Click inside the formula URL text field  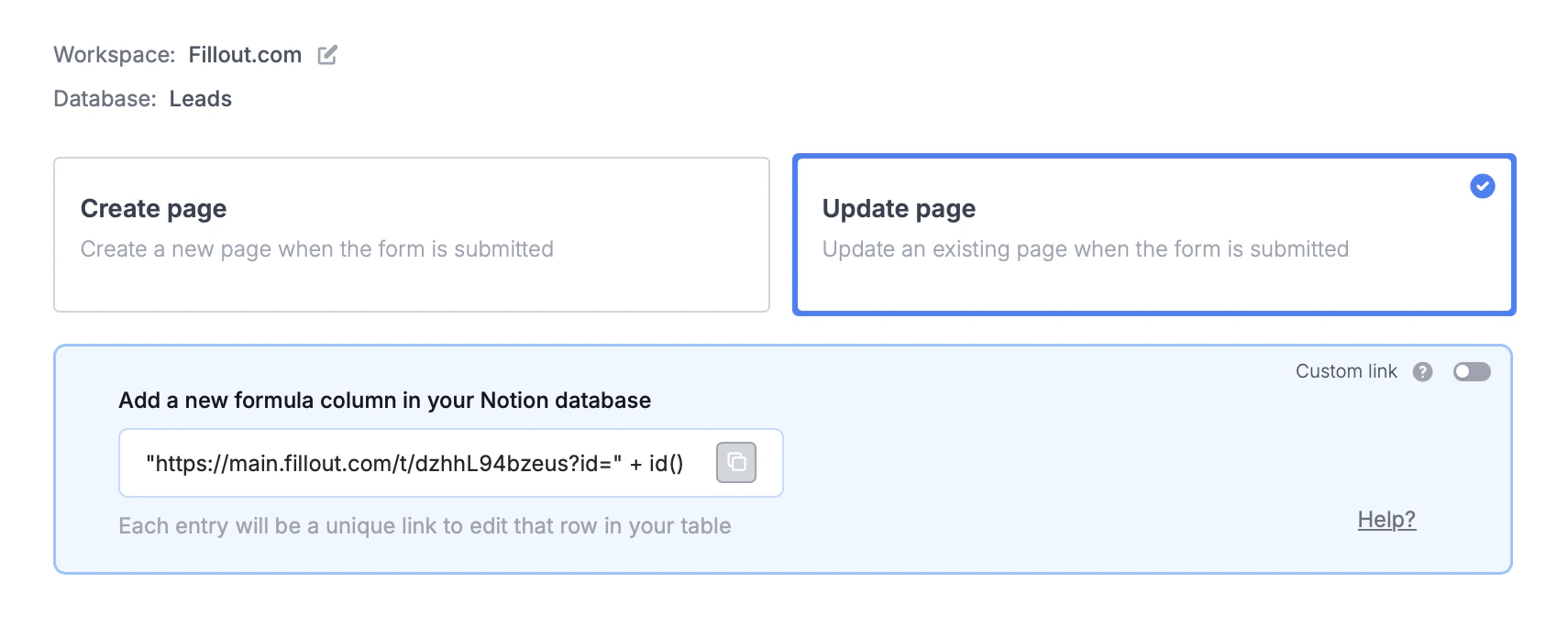click(414, 464)
